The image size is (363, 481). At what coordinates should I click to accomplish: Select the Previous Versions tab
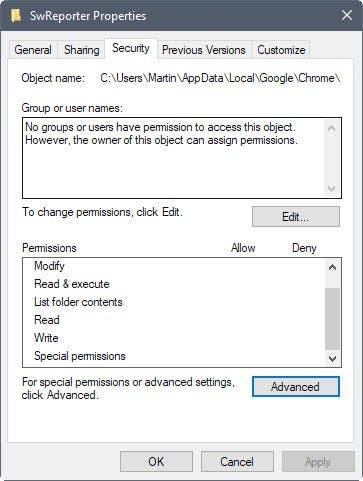click(204, 50)
